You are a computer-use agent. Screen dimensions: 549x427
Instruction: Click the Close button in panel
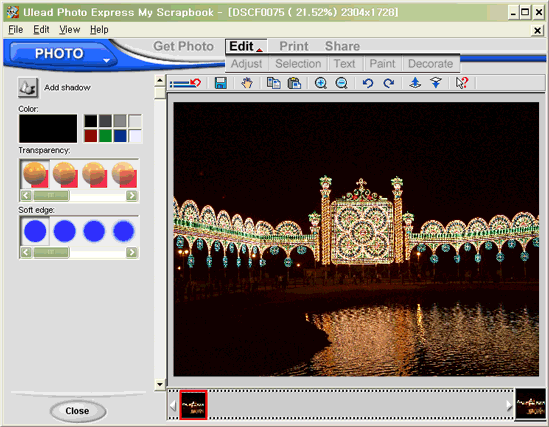78,411
